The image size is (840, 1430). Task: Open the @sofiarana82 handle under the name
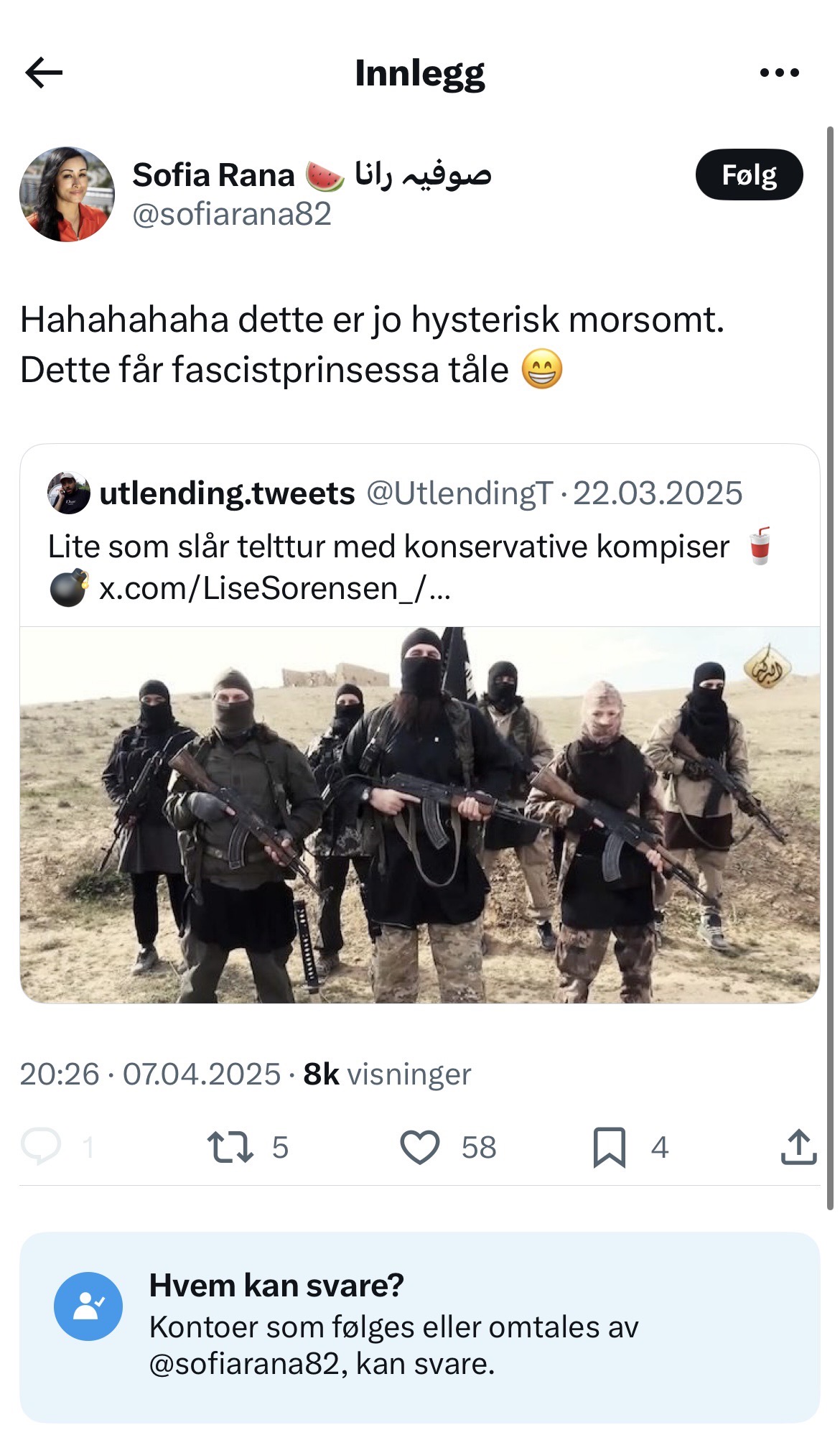point(231,214)
